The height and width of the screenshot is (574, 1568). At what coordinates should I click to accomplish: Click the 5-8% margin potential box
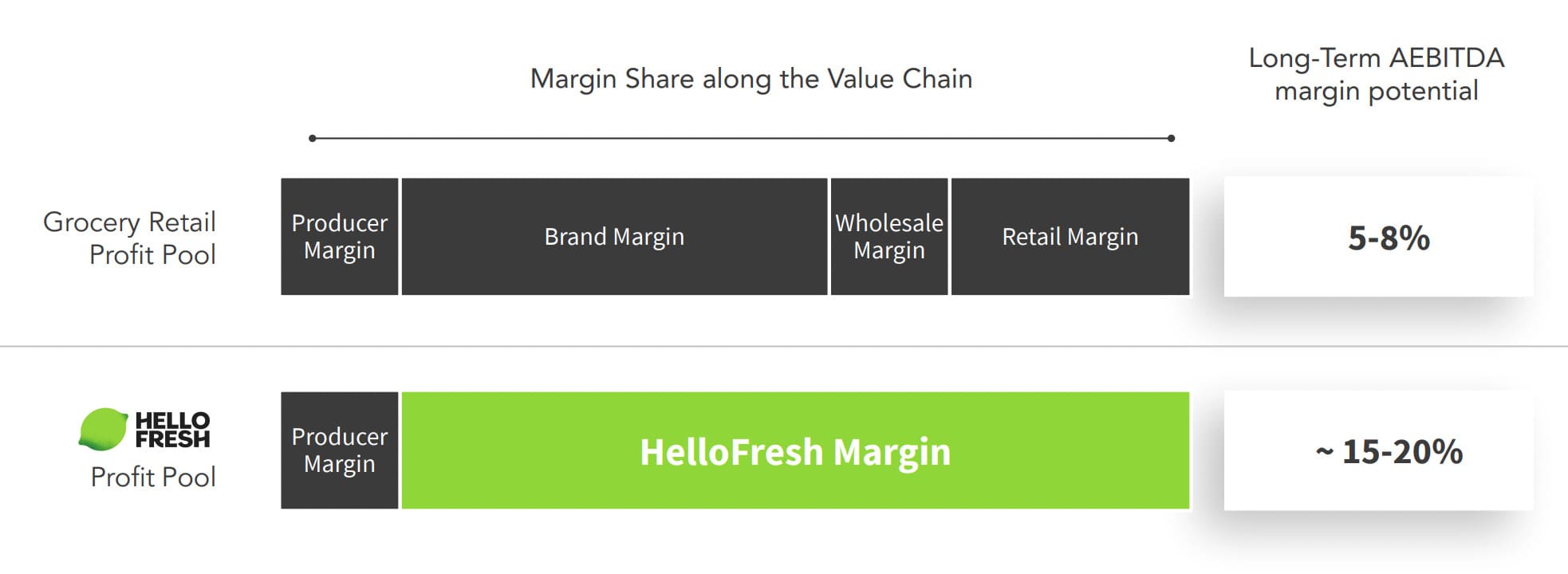(1378, 238)
